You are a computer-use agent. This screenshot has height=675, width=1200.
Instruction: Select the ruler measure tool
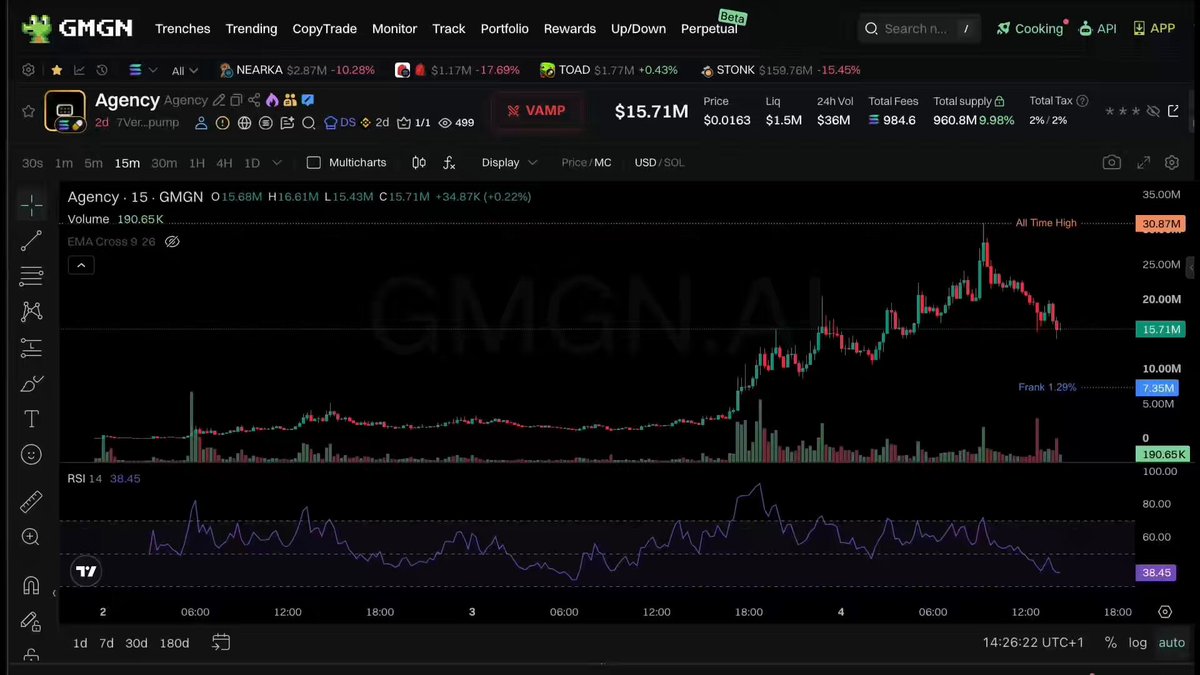(31, 501)
